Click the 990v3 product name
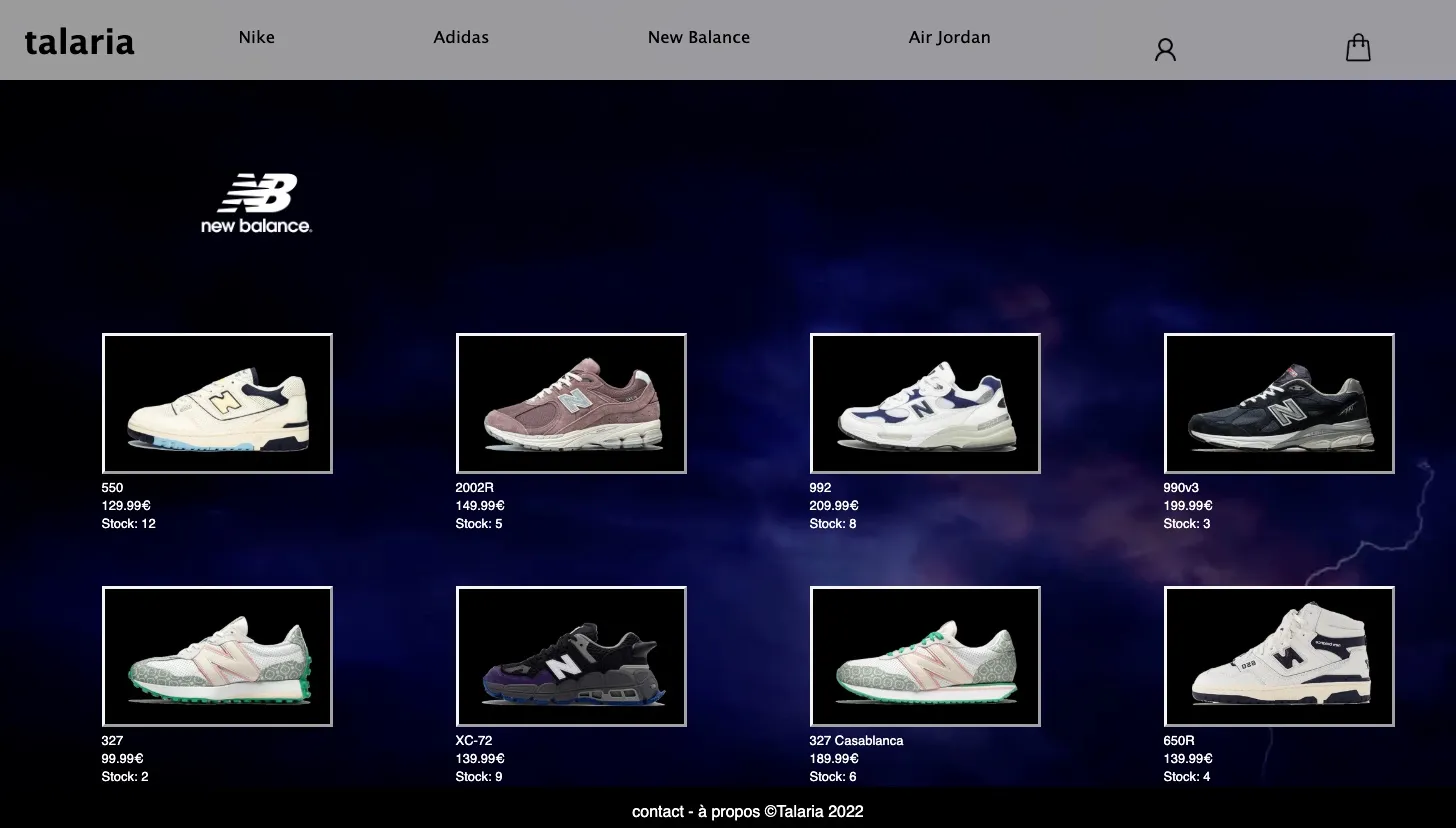The width and height of the screenshot is (1456, 828). point(1181,488)
